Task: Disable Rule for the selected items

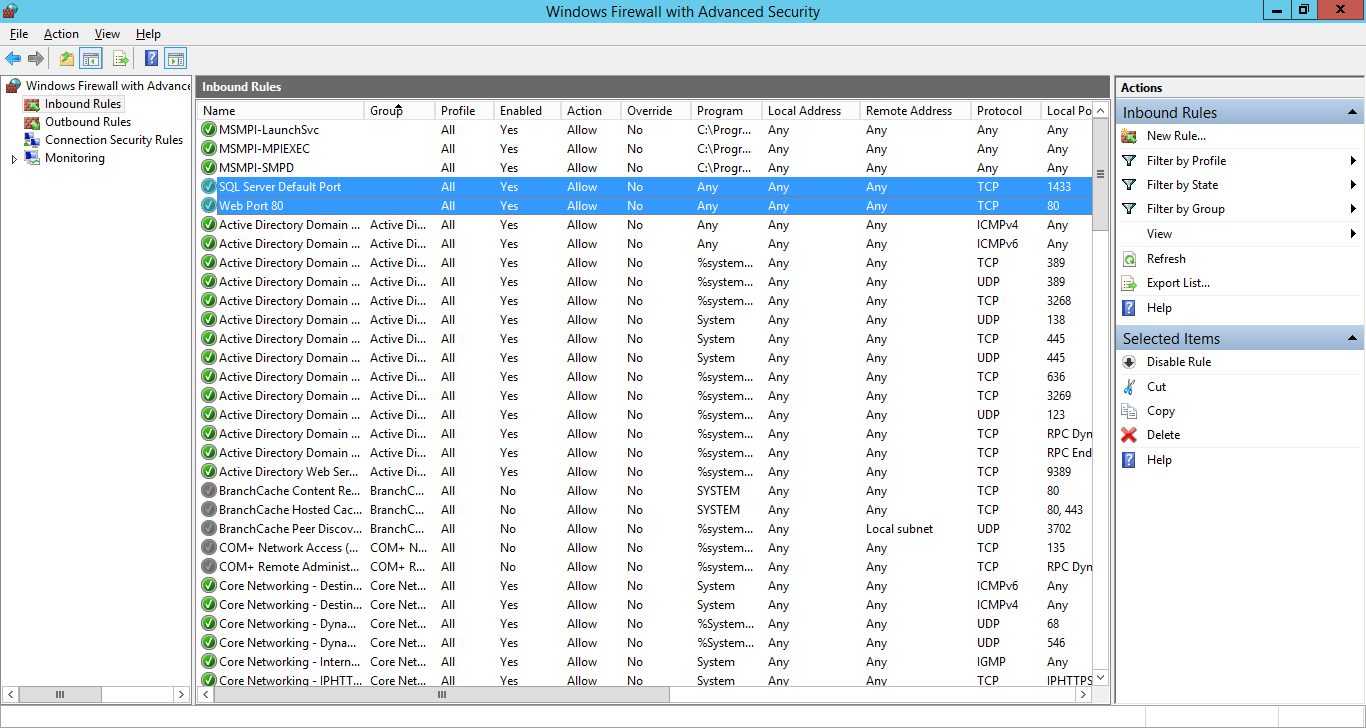Action: (x=1178, y=362)
